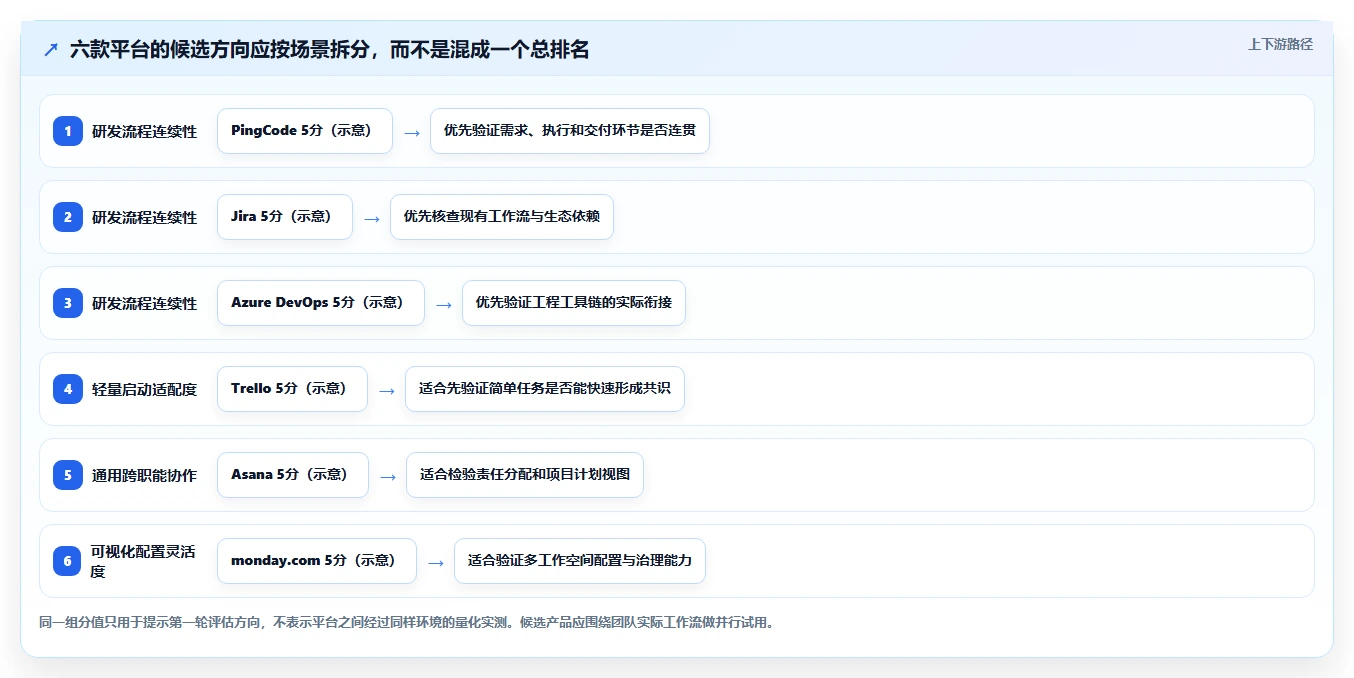Screen dimensions: 1354x678
Task: Click the Asana 5分（示意） chip
Action: 293,475
